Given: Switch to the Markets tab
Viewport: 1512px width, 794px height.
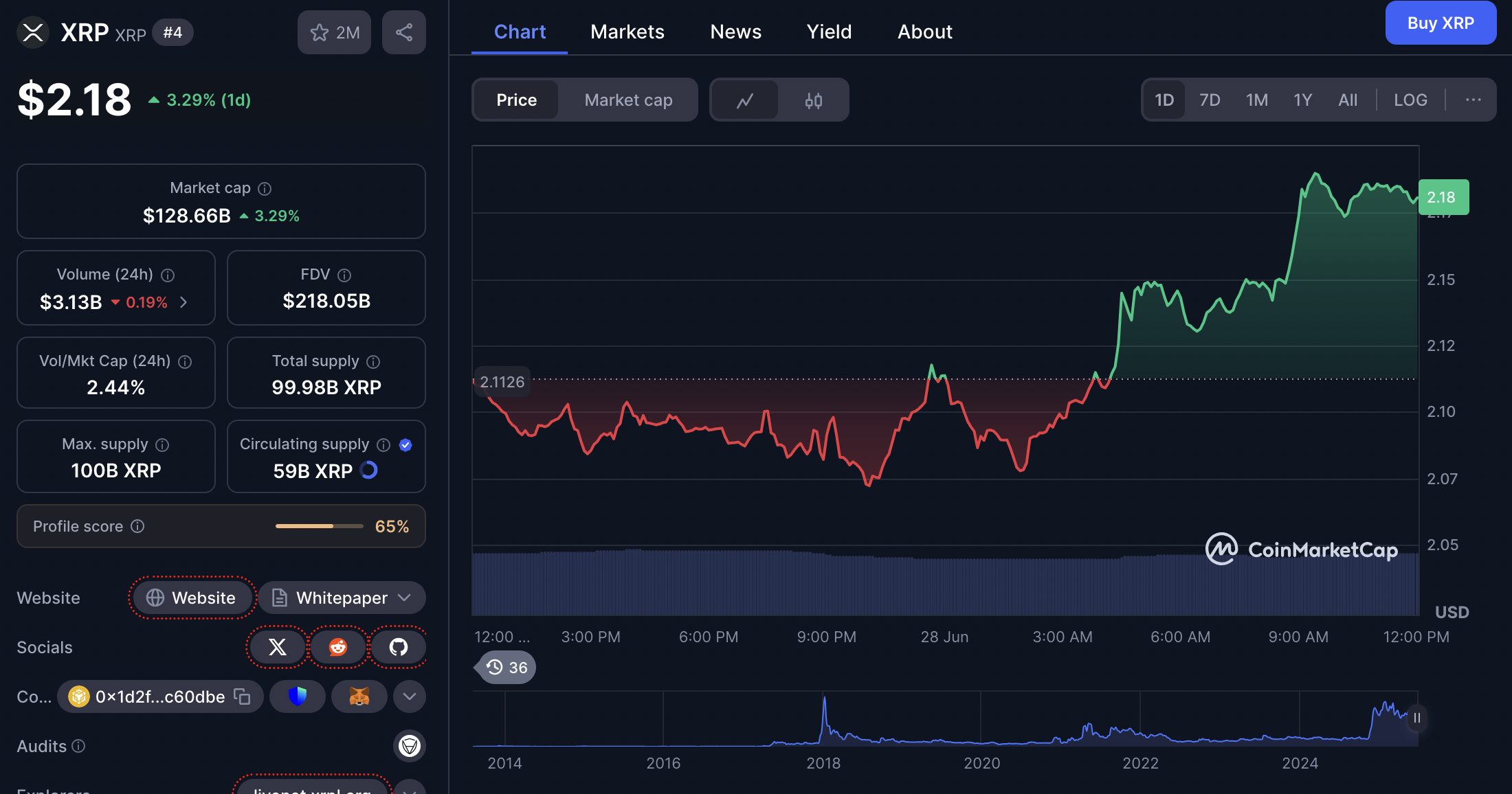Looking at the screenshot, I should point(627,32).
